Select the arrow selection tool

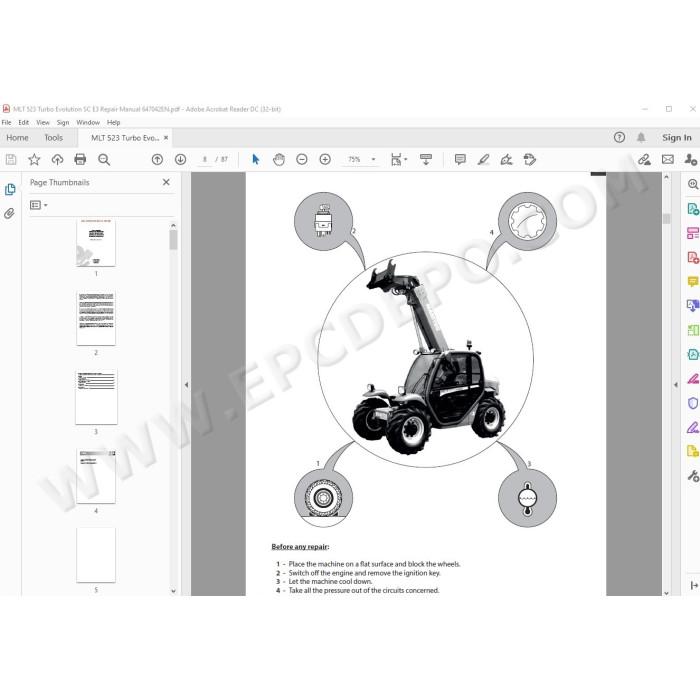(x=256, y=159)
